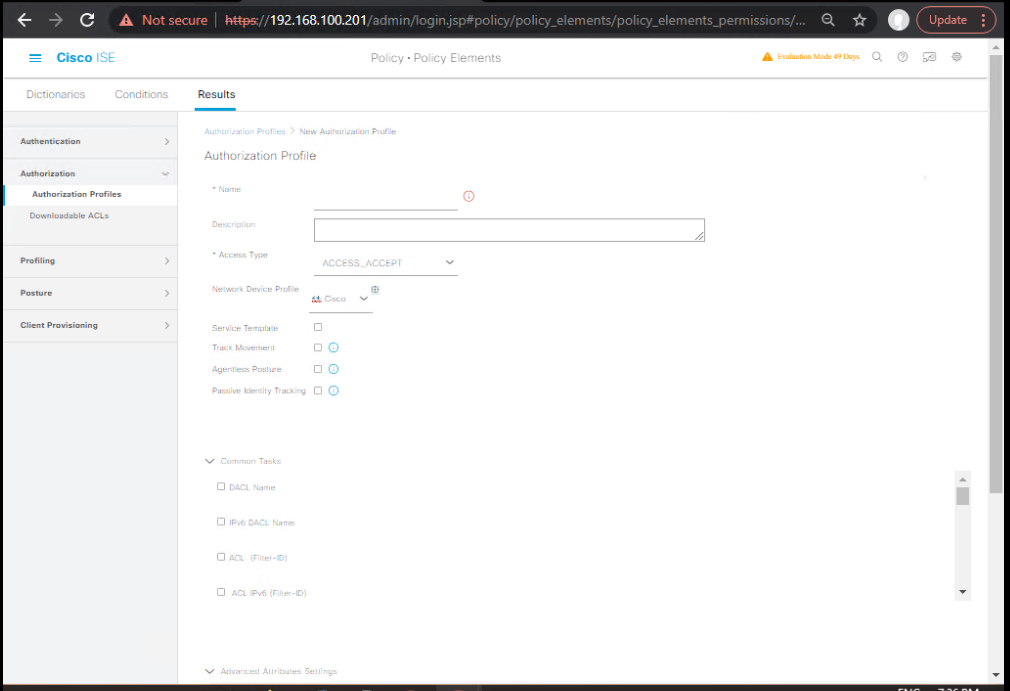This screenshot has width=1010, height=691.
Task: Click the main page scrollbar thumb
Action: click(x=996, y=274)
